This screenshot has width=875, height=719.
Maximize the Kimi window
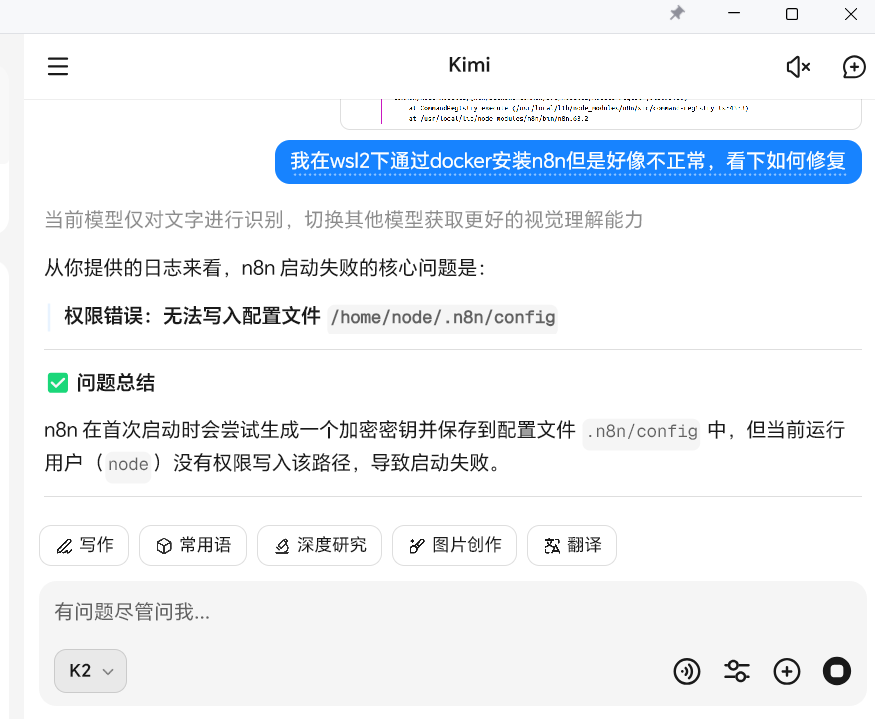[792, 13]
